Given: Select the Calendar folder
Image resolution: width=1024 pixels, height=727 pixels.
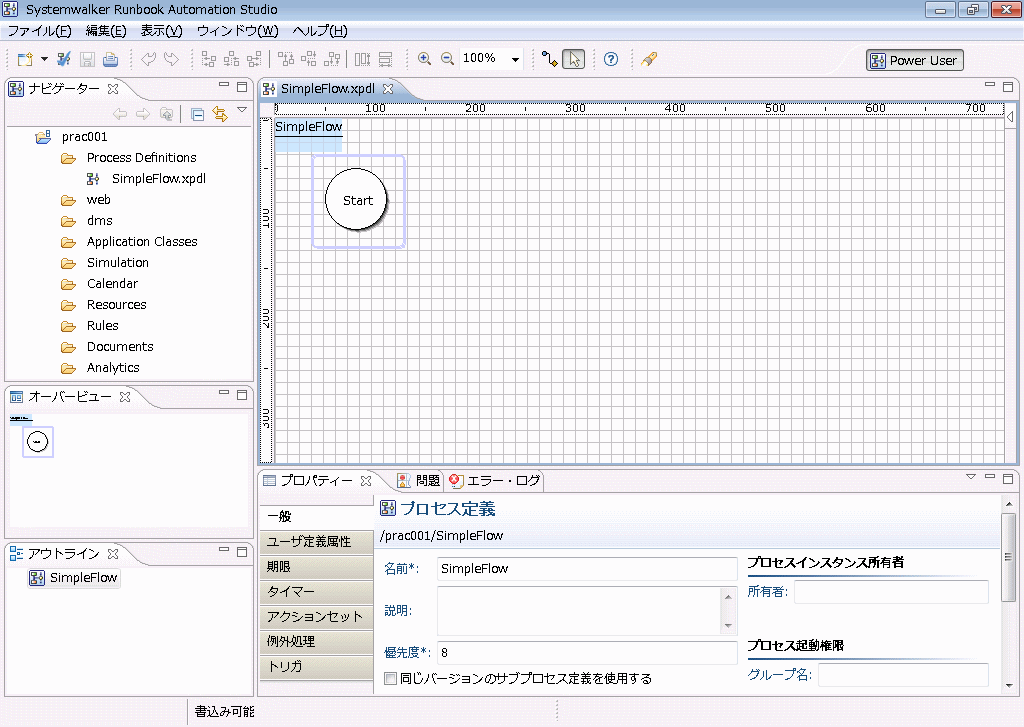Looking at the screenshot, I should [112, 283].
